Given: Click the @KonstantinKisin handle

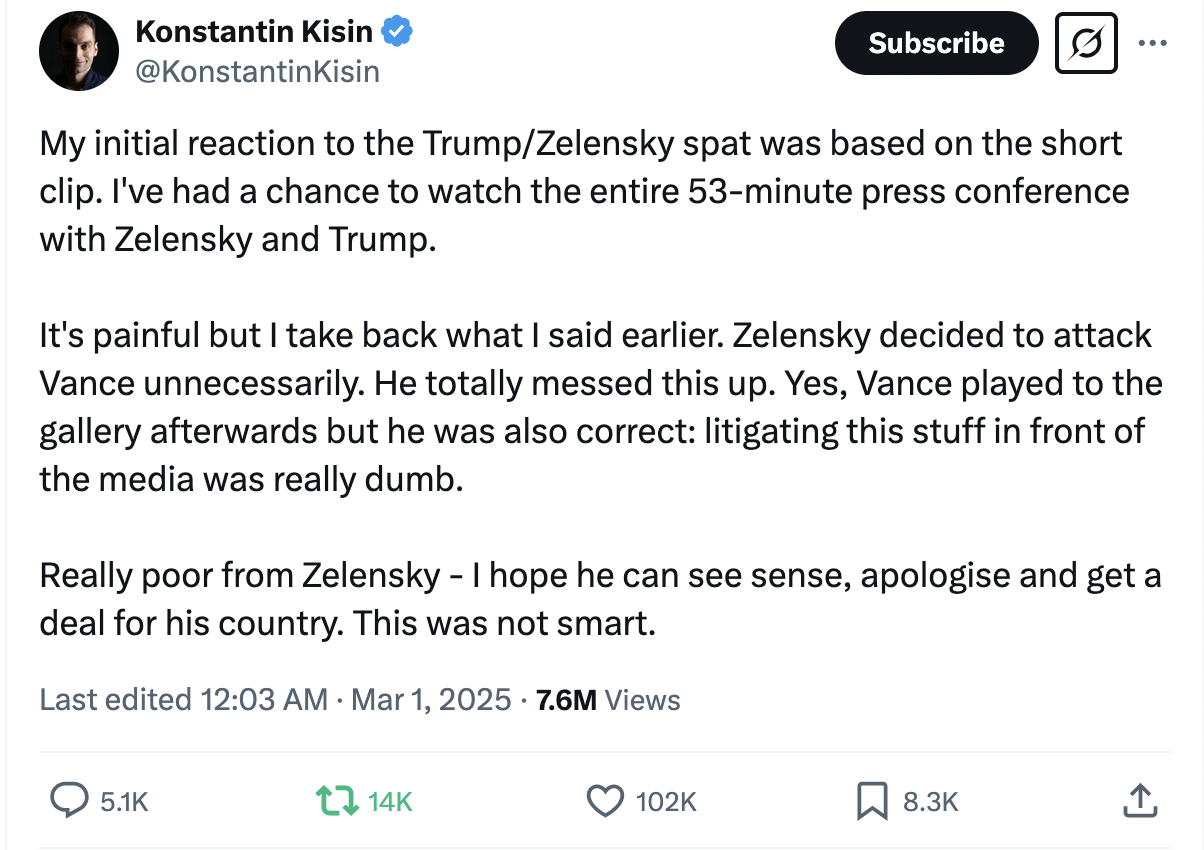Looking at the screenshot, I should point(256,72).
